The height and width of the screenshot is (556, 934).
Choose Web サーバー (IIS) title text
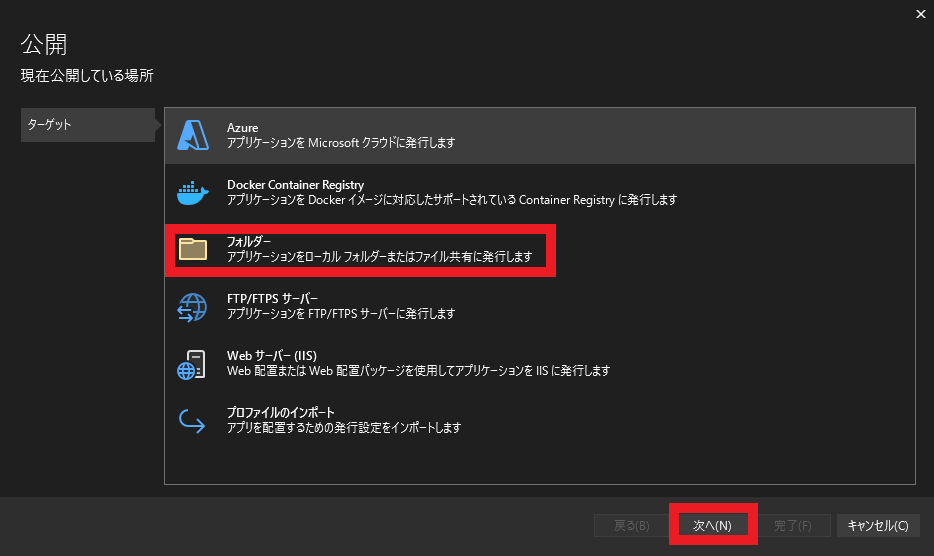click(x=272, y=356)
